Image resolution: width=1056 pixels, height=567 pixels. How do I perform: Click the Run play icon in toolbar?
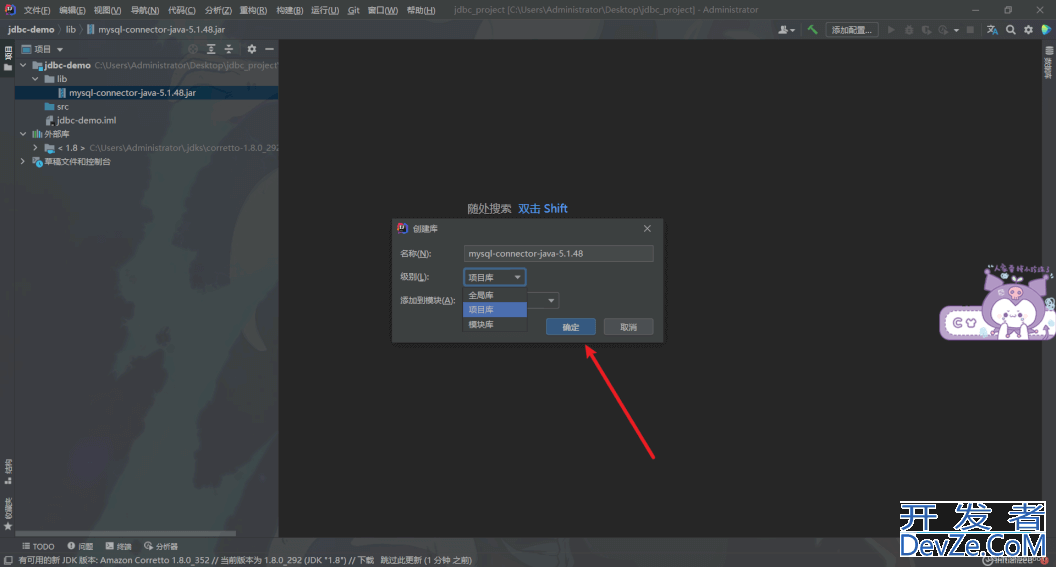891,30
